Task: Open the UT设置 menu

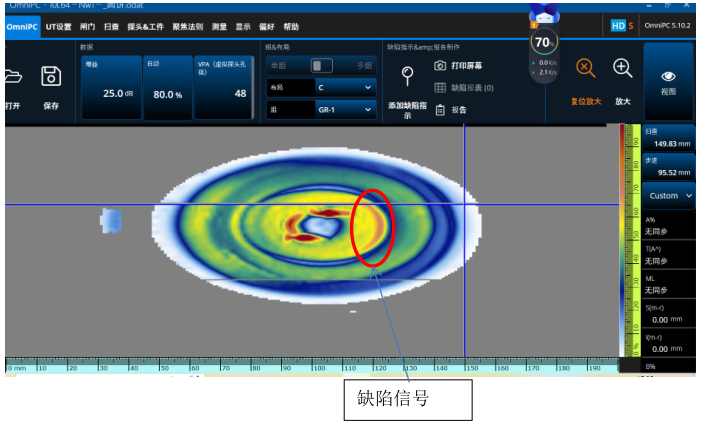Action: coord(59,27)
